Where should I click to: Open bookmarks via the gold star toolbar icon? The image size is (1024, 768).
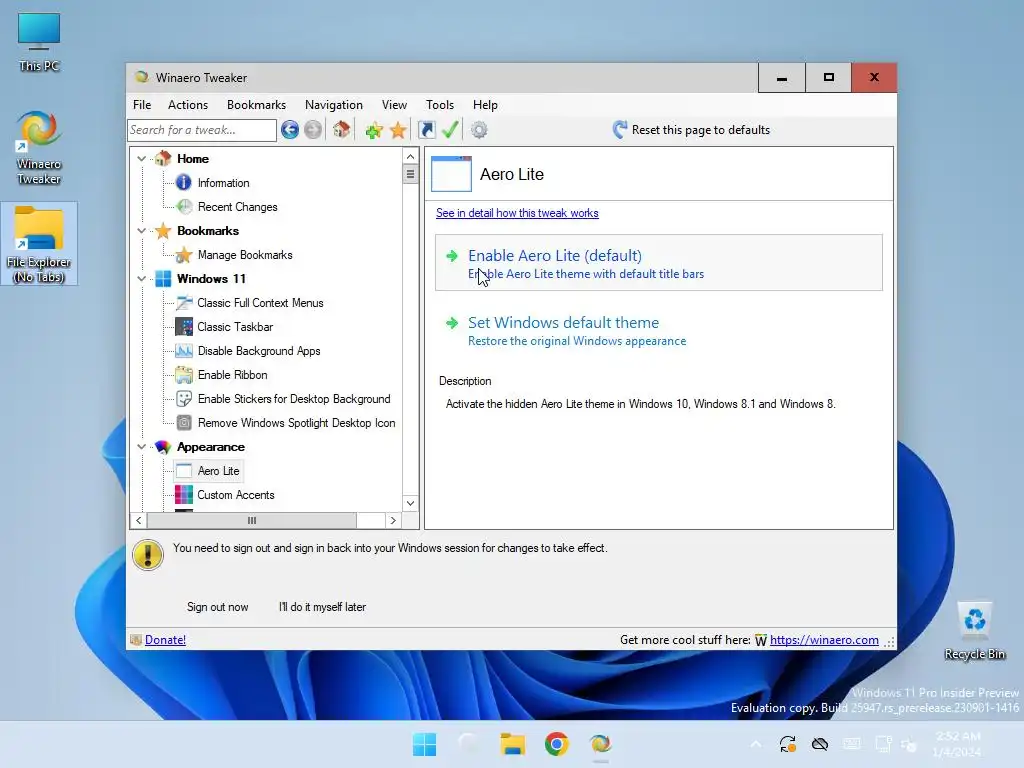tap(398, 130)
